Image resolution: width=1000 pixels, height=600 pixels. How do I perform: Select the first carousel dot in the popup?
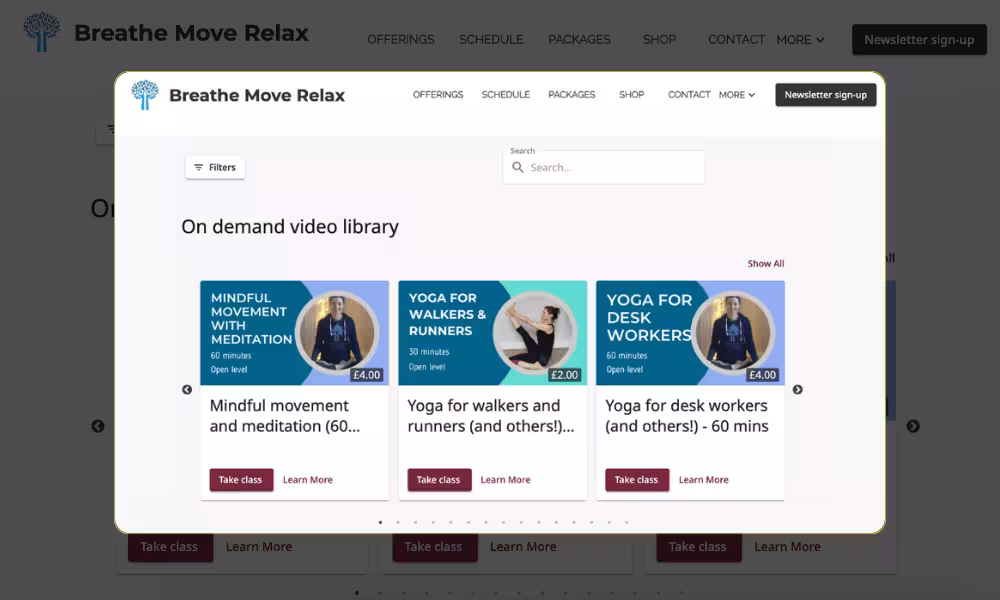pyautogui.click(x=381, y=522)
